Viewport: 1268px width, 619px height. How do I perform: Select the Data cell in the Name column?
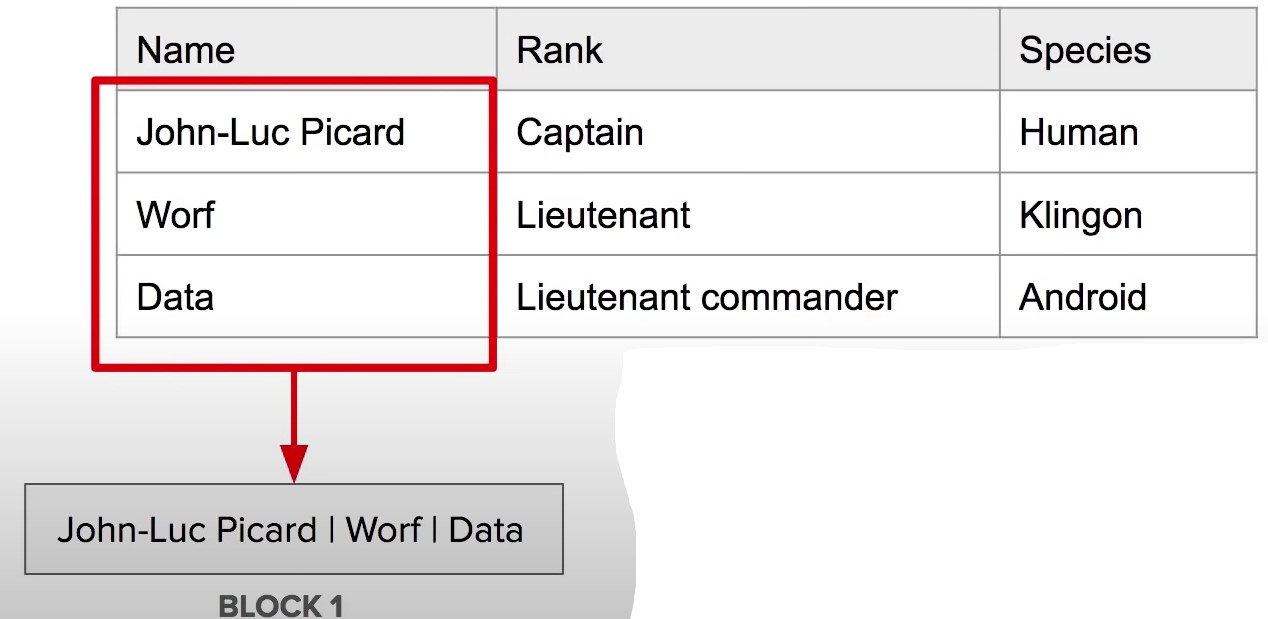pyautogui.click(x=175, y=297)
